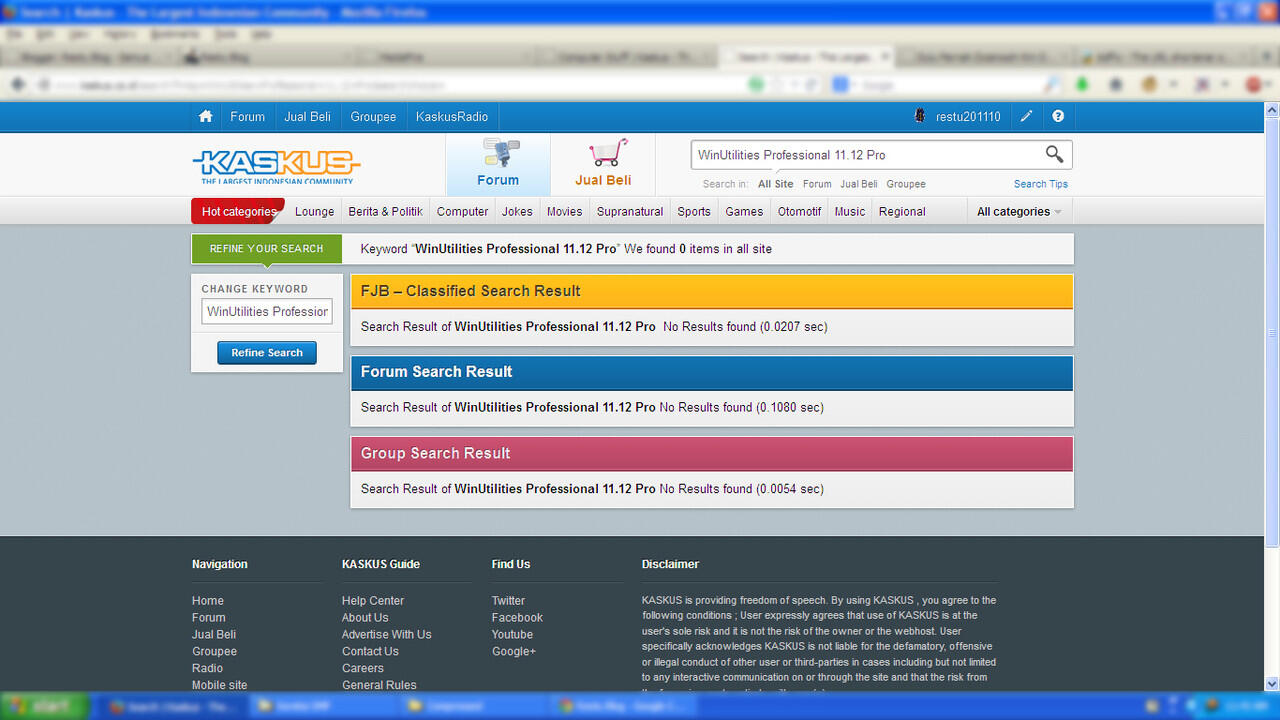Open the Regional category
The height and width of the screenshot is (720, 1280).
(902, 211)
